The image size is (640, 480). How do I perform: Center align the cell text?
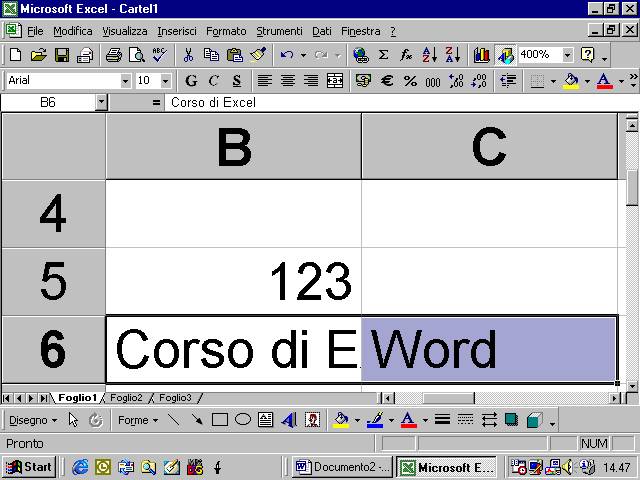coord(288,80)
